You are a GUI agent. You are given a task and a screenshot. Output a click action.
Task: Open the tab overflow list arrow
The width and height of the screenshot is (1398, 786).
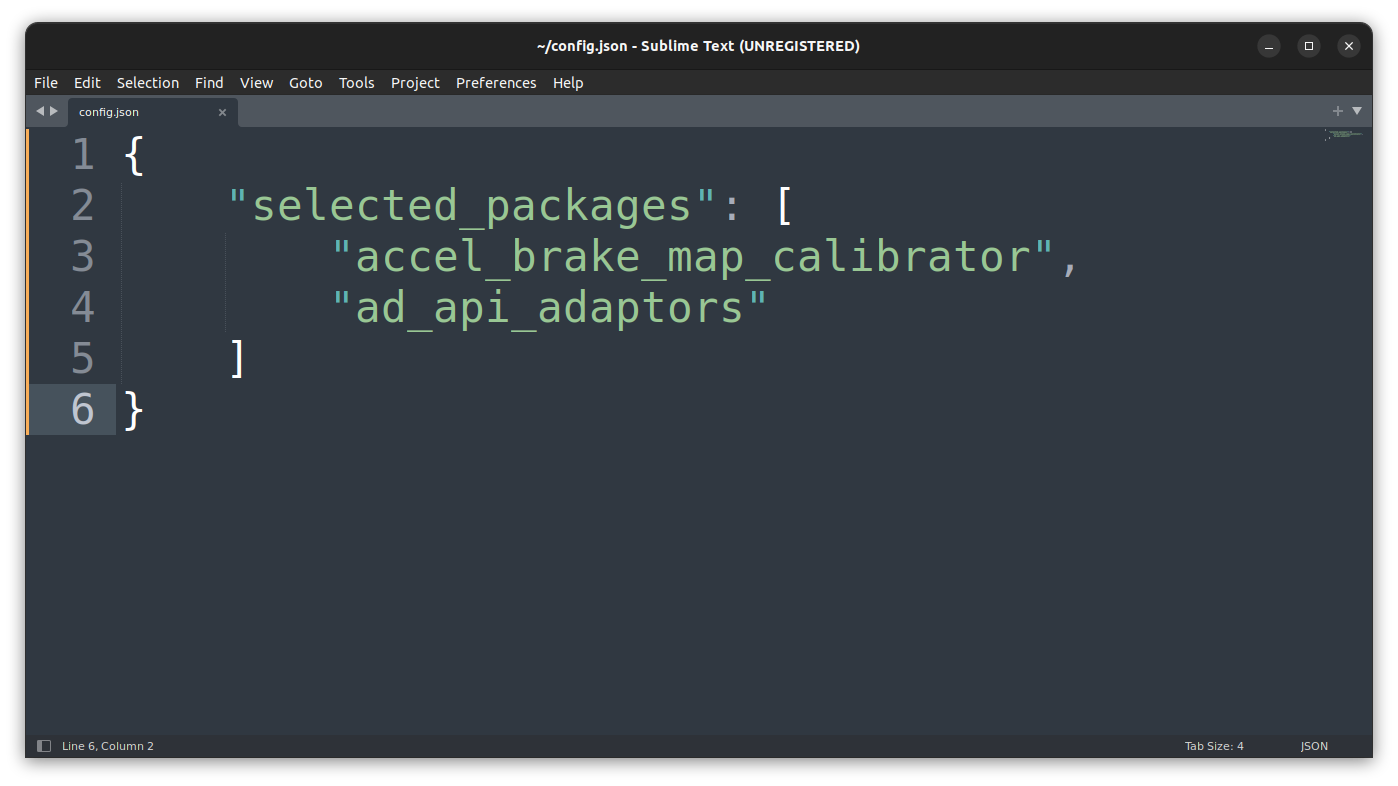pos(1357,111)
